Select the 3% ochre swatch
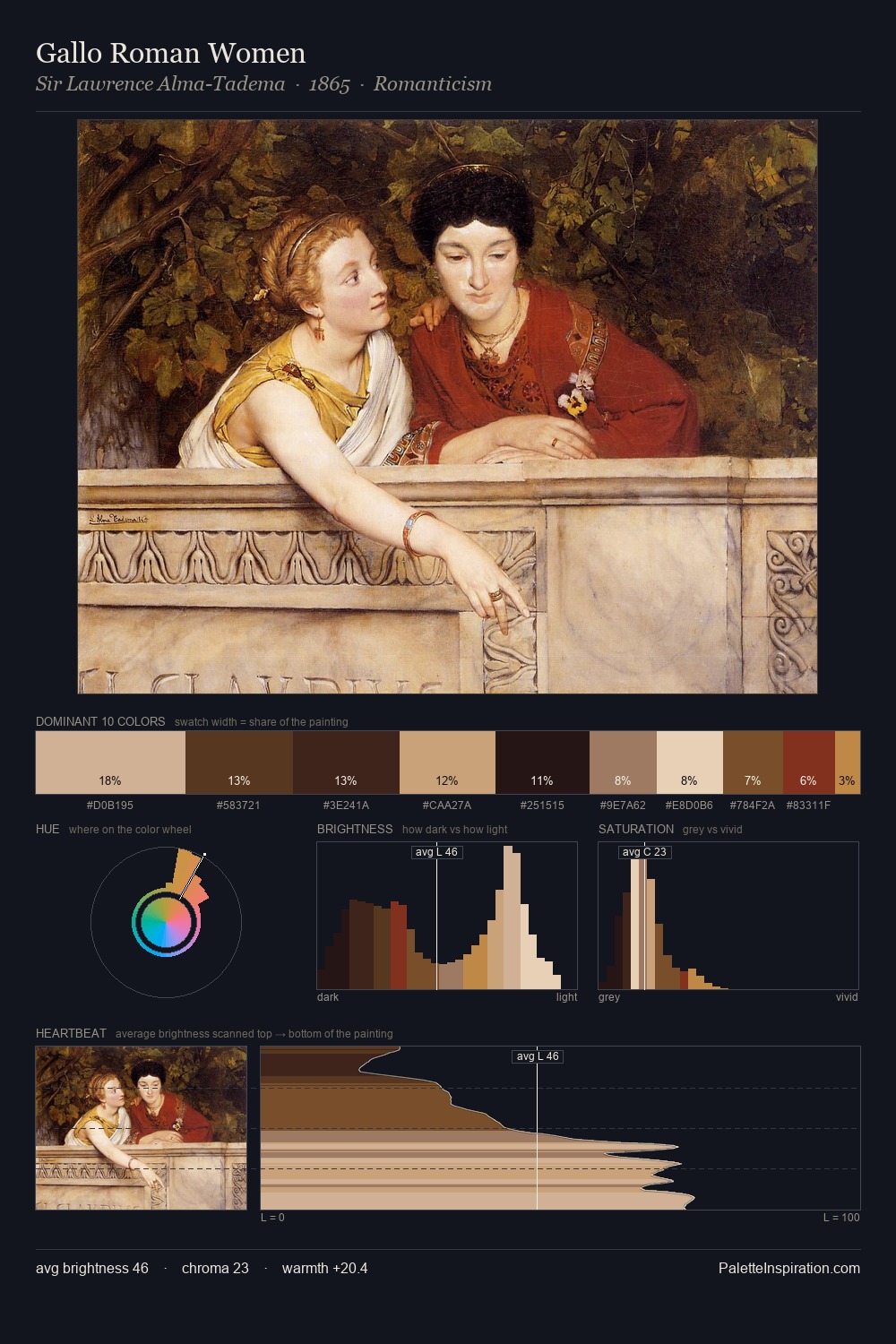 coord(848,762)
